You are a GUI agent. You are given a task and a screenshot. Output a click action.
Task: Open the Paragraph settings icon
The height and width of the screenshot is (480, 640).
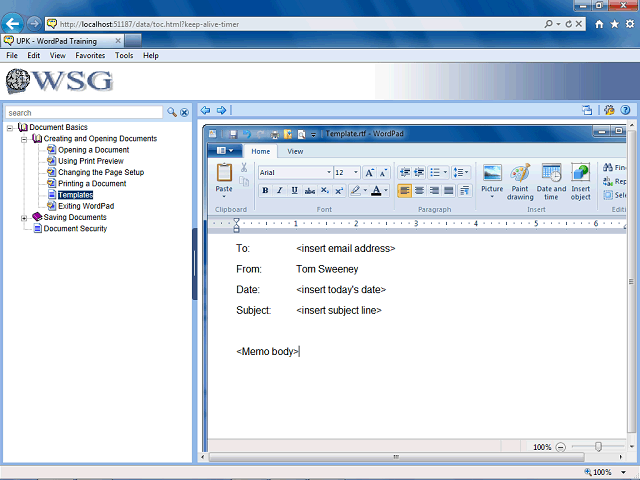coord(464,191)
